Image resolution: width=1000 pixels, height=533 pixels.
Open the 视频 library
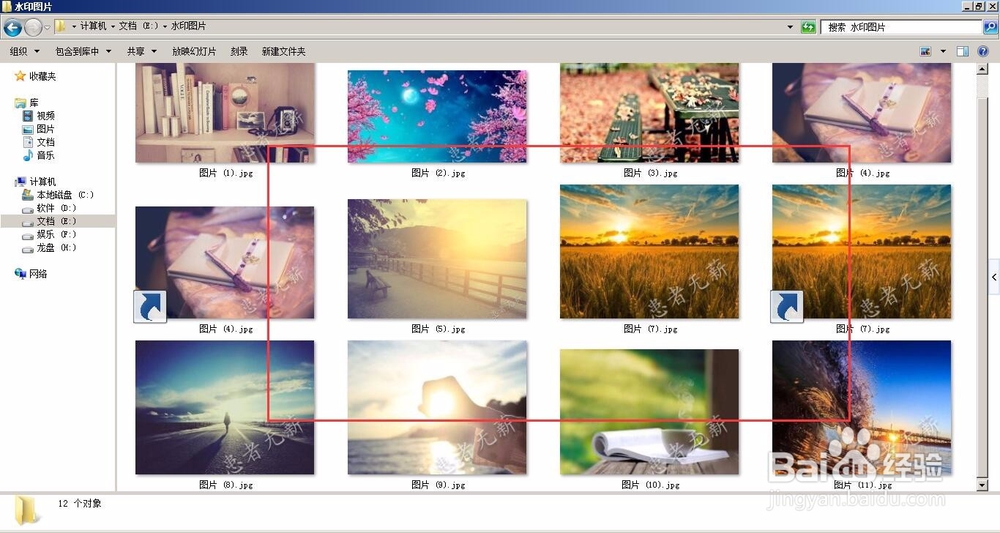click(39, 115)
